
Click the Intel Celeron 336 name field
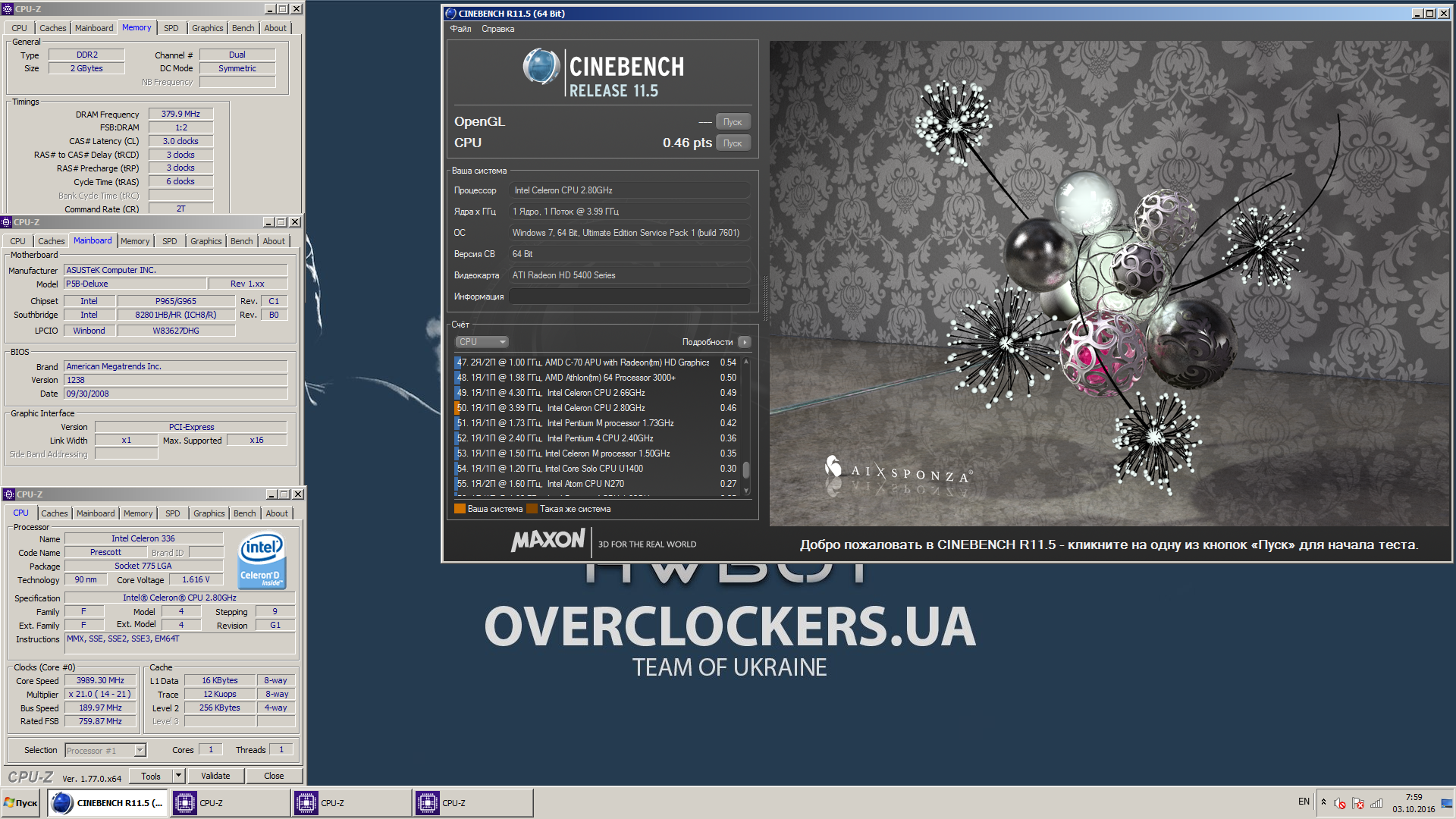coord(143,538)
